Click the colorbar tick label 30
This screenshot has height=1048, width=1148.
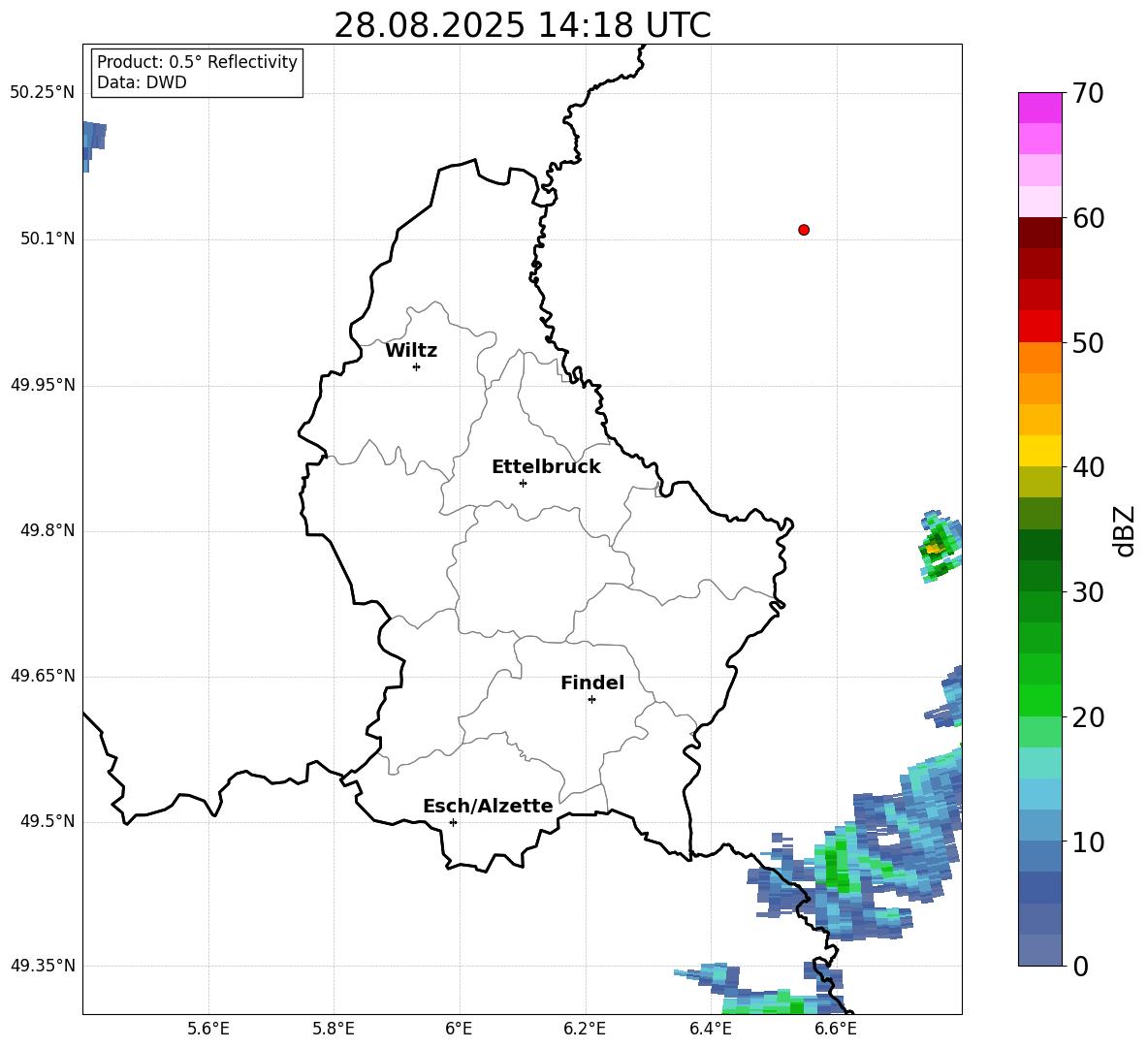pyautogui.click(x=1088, y=592)
